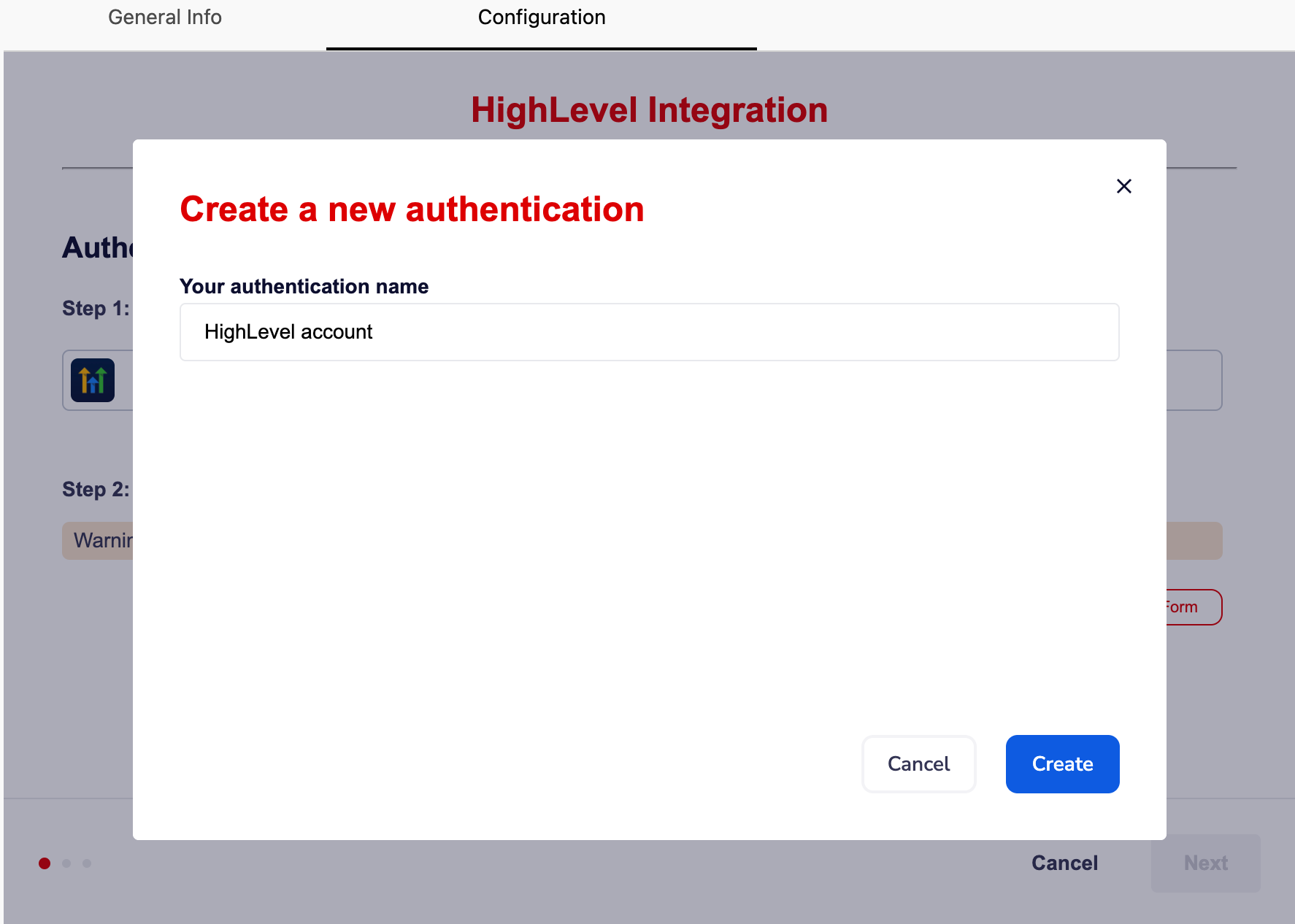Click the HighLevel logo icon
This screenshot has width=1295, height=924.
(93, 380)
